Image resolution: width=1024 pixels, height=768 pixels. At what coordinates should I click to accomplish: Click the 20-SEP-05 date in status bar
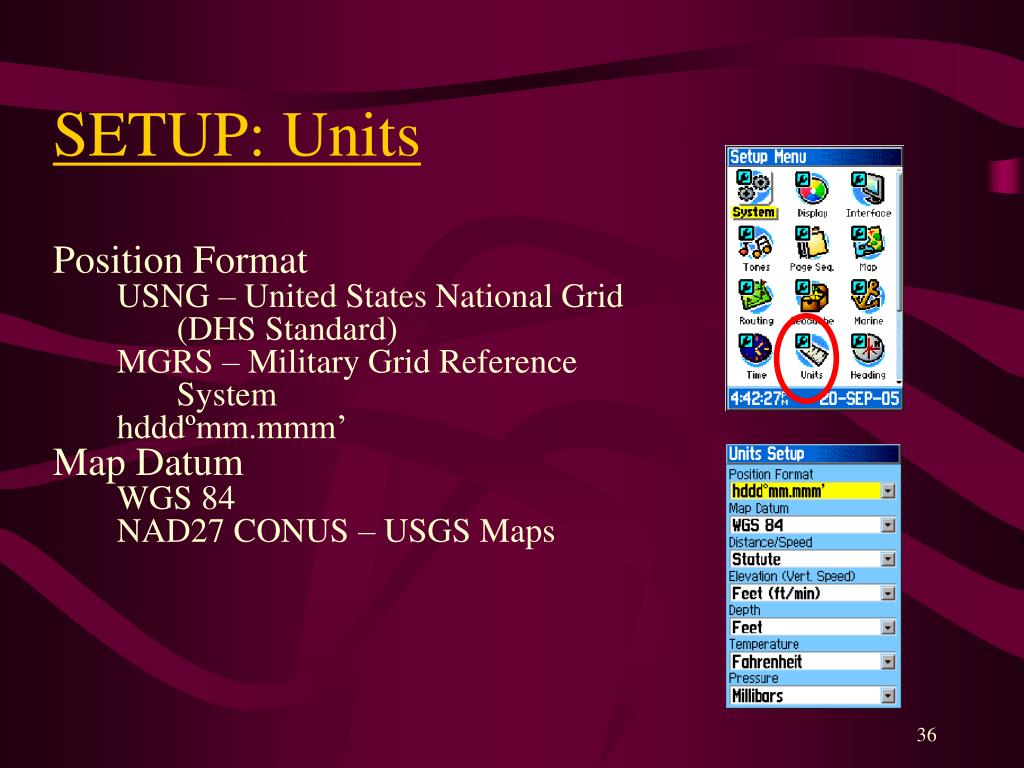859,398
